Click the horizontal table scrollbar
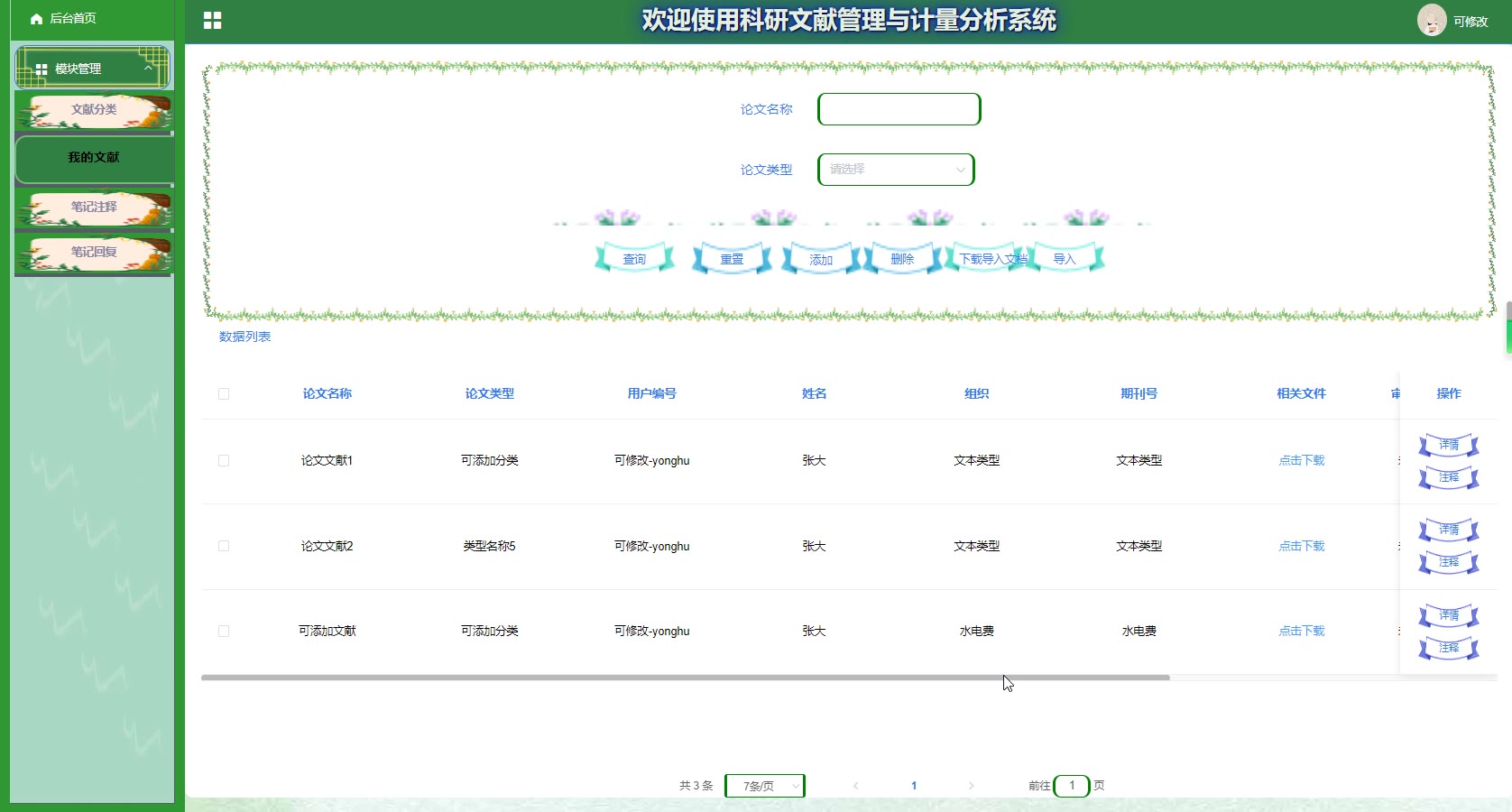Viewport: 1512px width, 812px height. (x=686, y=678)
